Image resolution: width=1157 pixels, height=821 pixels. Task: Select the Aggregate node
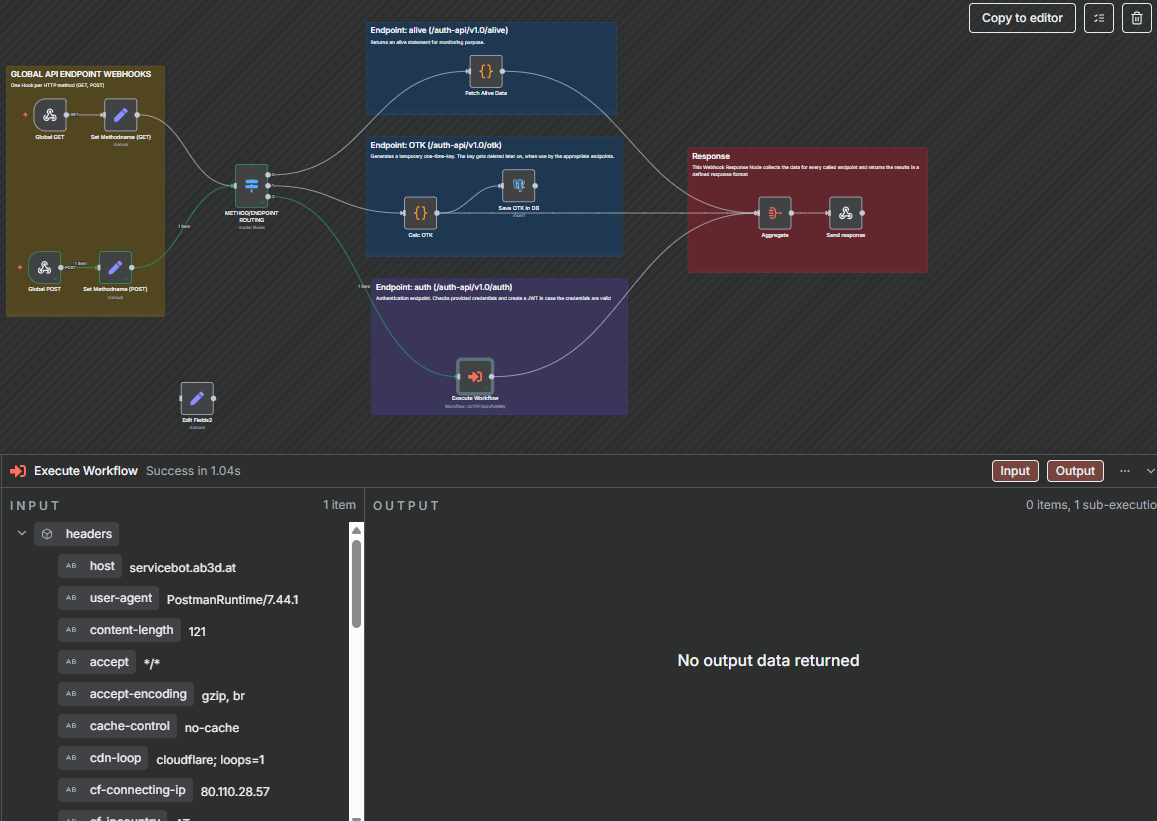775,212
